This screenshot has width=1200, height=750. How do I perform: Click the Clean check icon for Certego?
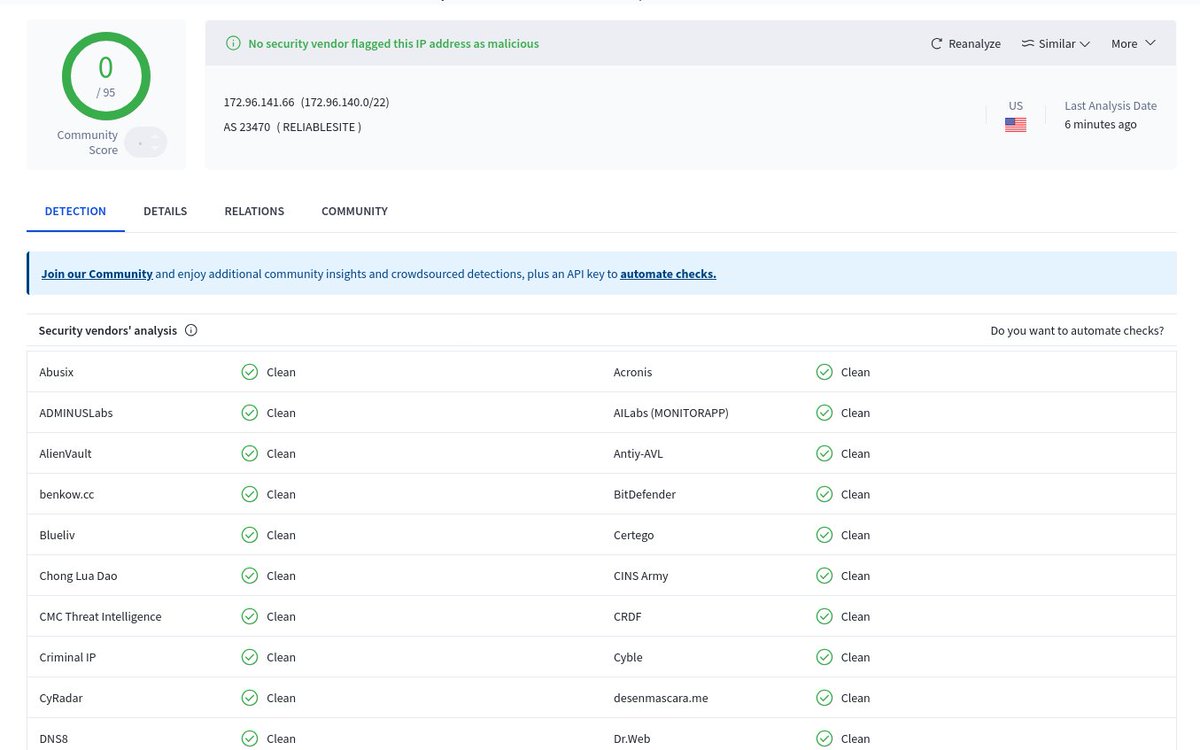[x=824, y=535]
